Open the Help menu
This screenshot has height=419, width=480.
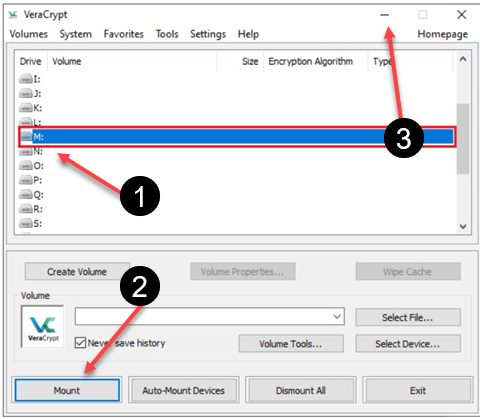[x=248, y=34]
